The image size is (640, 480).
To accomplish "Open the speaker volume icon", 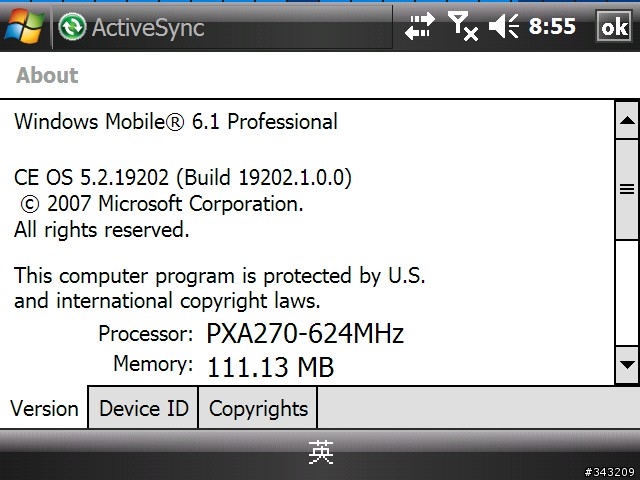I will 504,27.
